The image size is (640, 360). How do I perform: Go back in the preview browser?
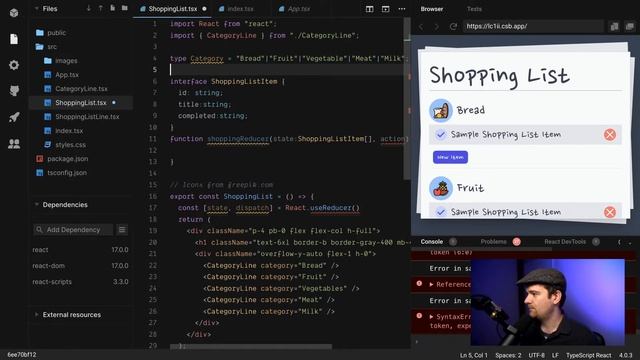coord(421,27)
